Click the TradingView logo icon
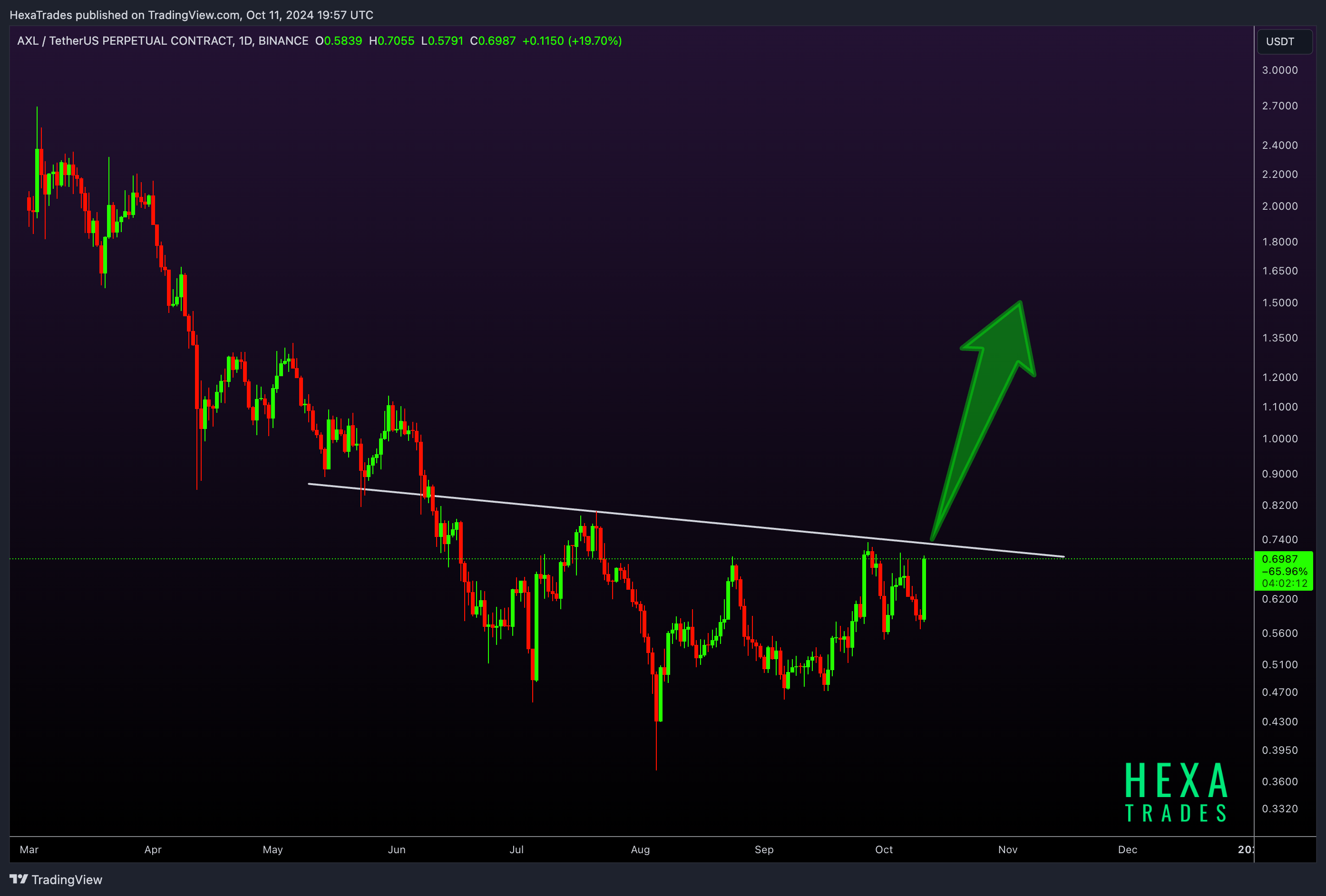The image size is (1326, 896). point(19,879)
